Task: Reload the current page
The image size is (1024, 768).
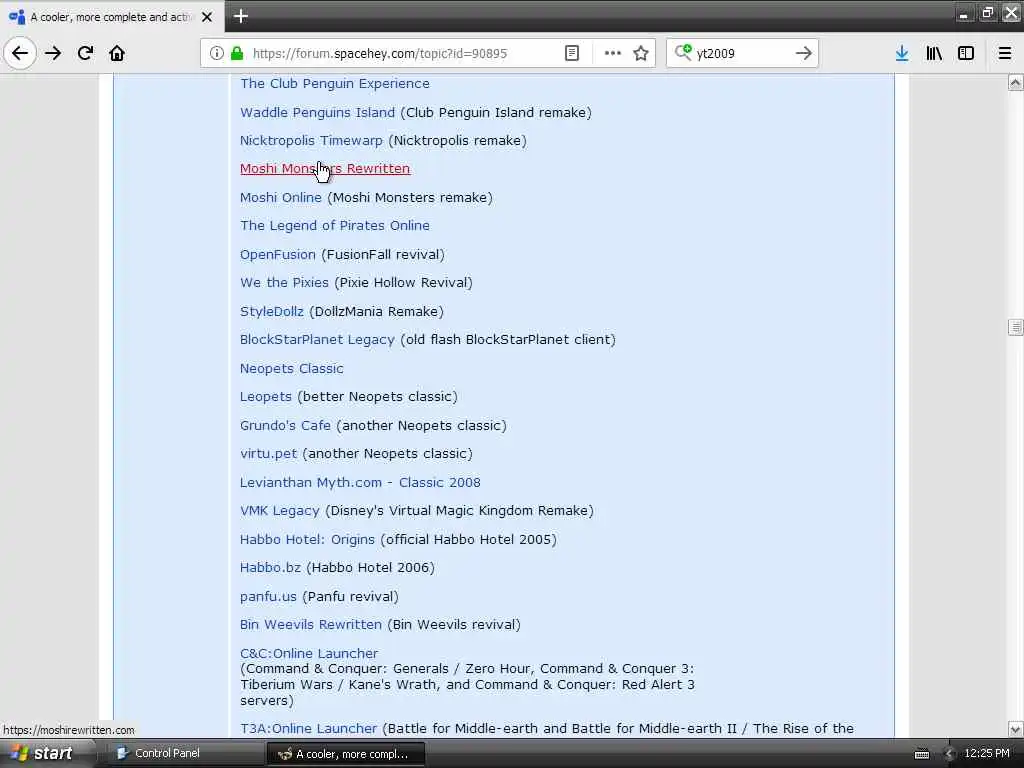Action: [85, 53]
